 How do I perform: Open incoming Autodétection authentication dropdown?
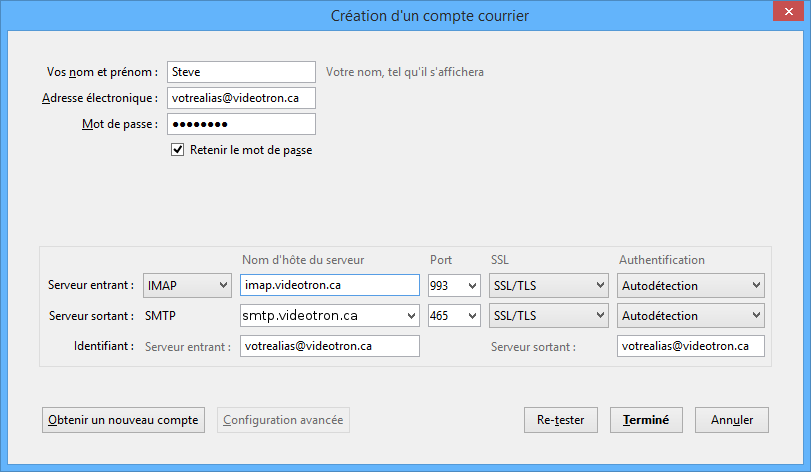tap(690, 285)
